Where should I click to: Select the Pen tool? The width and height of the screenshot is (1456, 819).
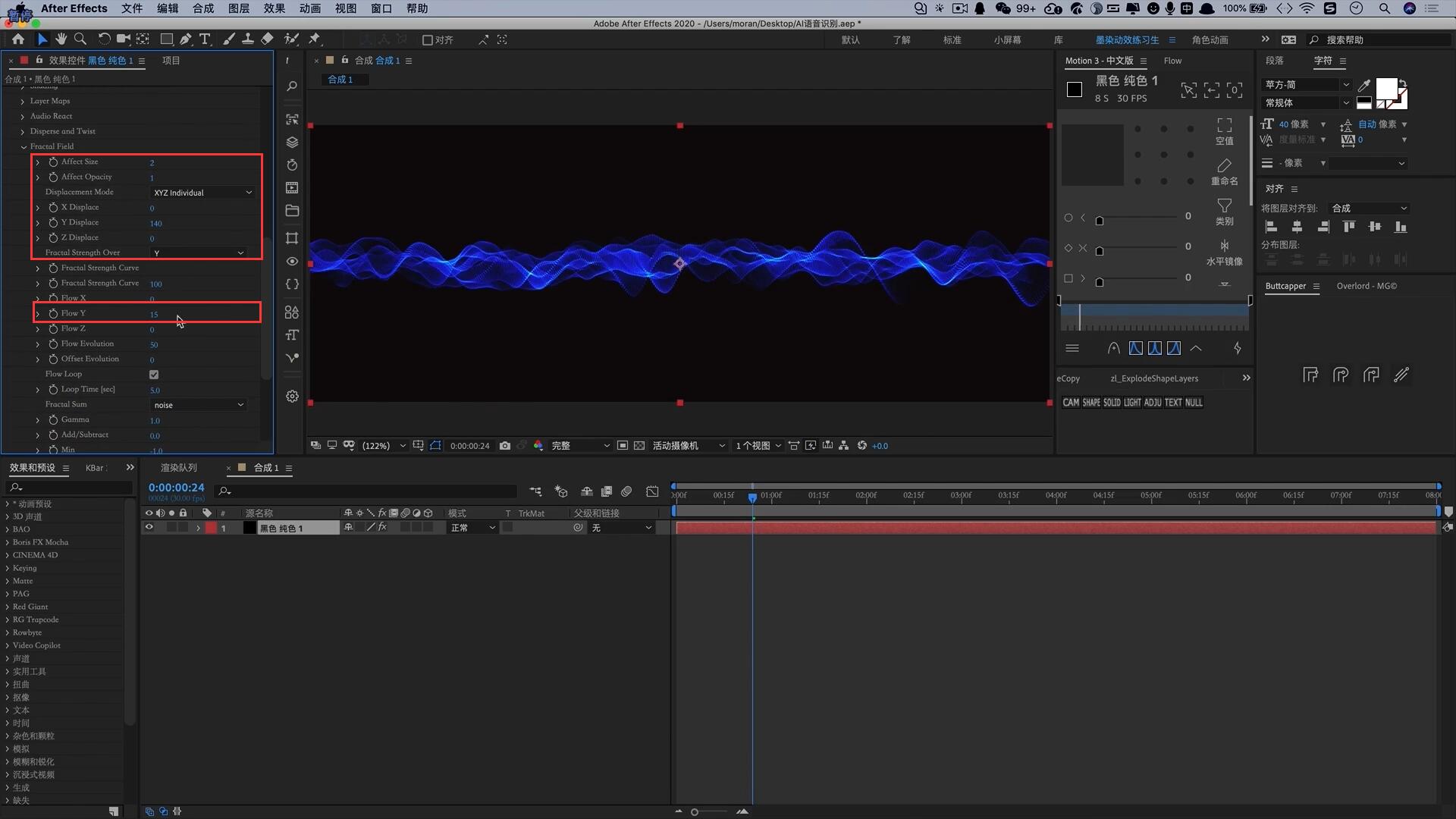(x=186, y=39)
